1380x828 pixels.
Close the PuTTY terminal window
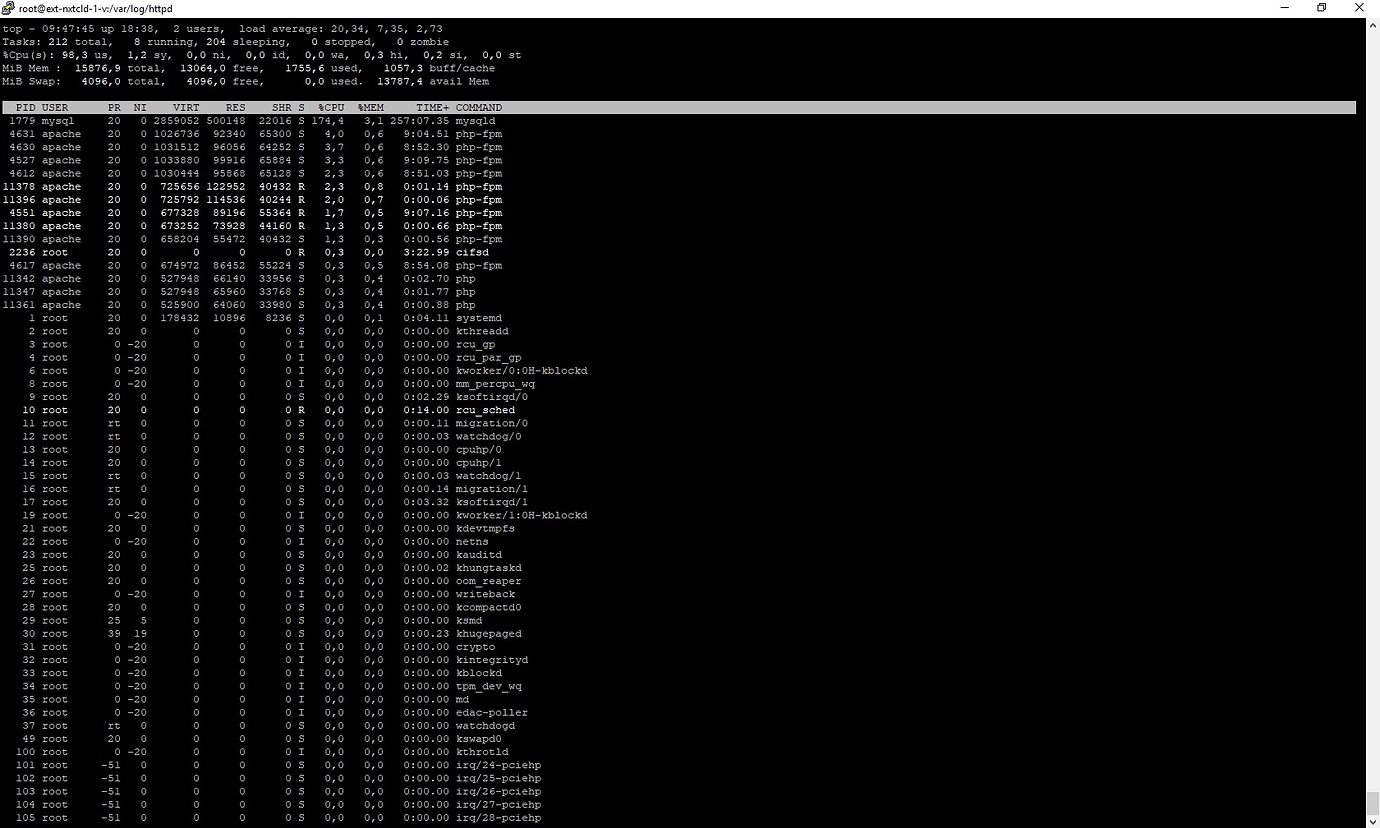click(x=1357, y=8)
